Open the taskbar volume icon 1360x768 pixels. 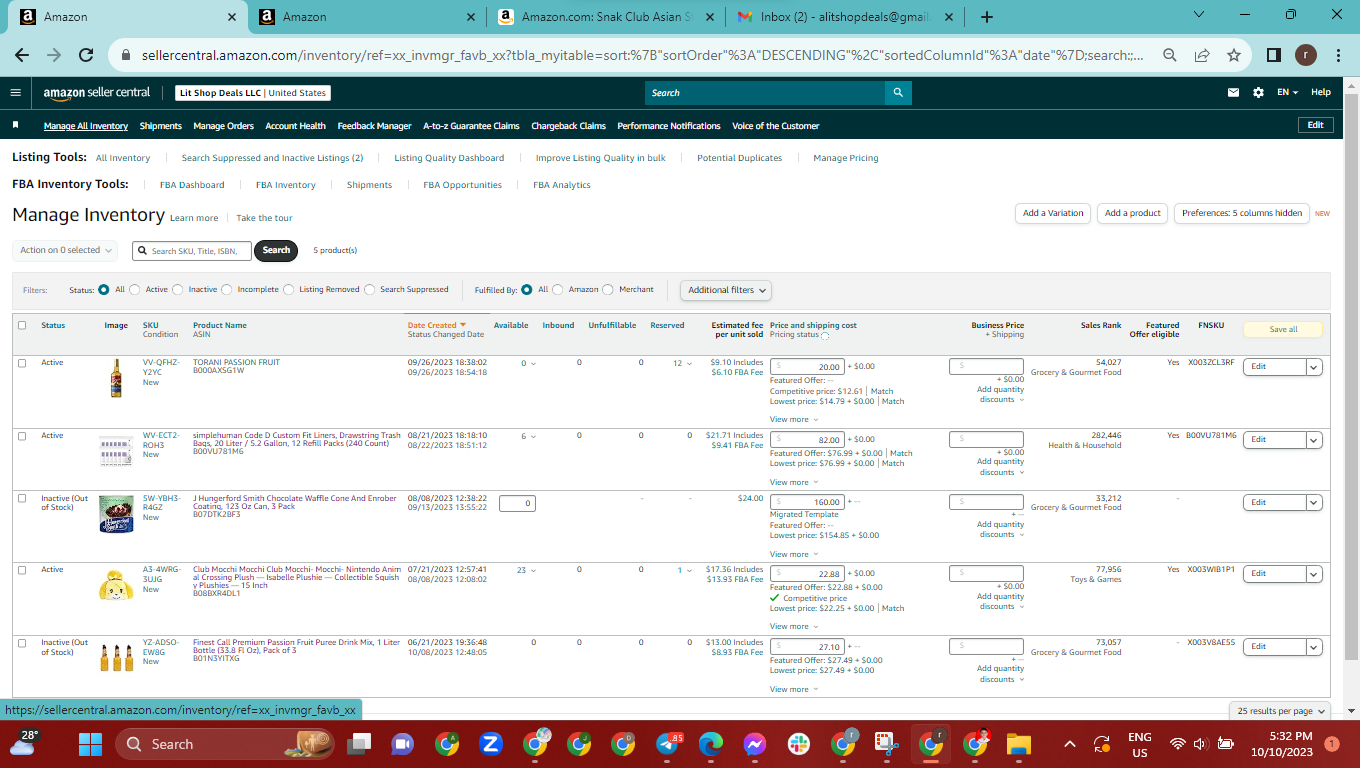1201,744
